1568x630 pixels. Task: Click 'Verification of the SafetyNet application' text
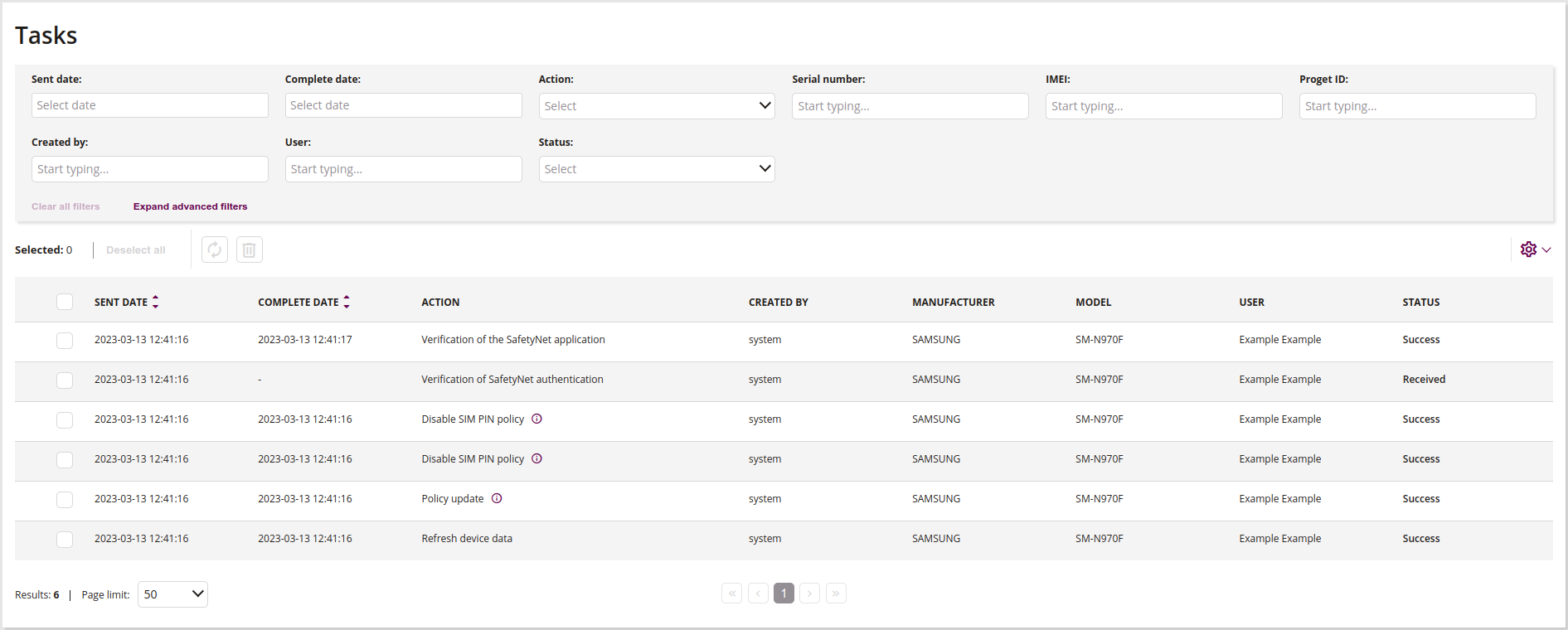point(513,340)
